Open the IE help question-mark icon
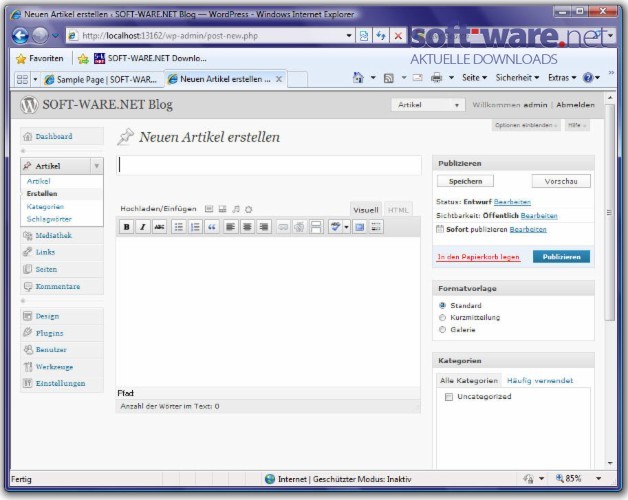This screenshot has width=628, height=500. click(x=588, y=78)
